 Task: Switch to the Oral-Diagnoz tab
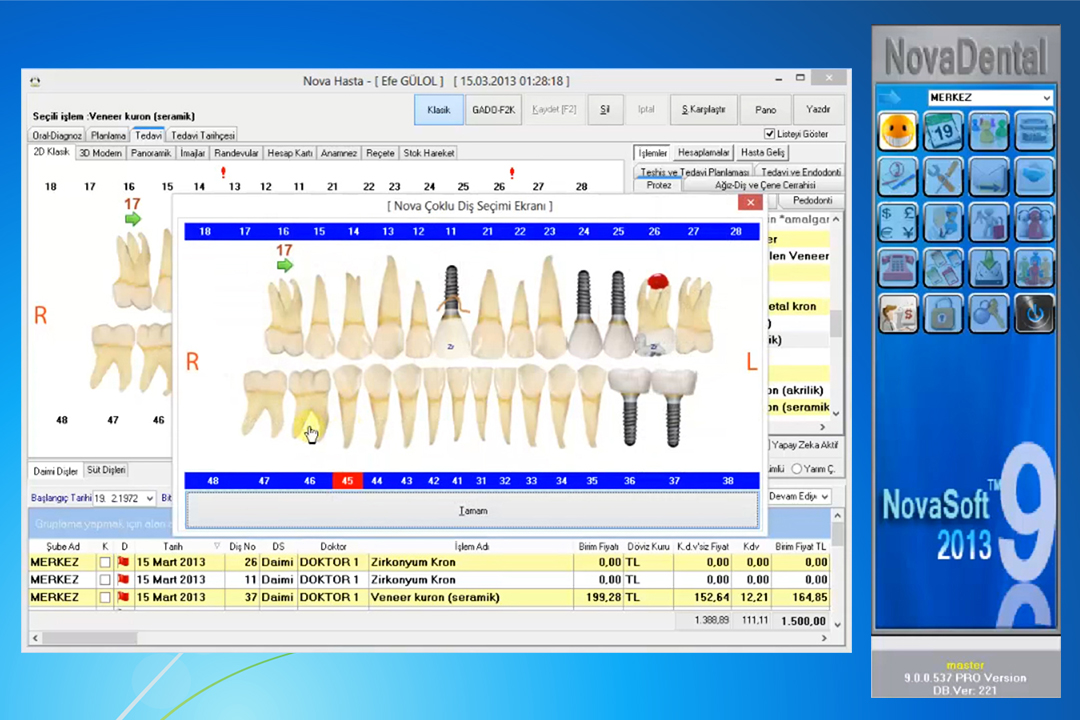[x=57, y=135]
